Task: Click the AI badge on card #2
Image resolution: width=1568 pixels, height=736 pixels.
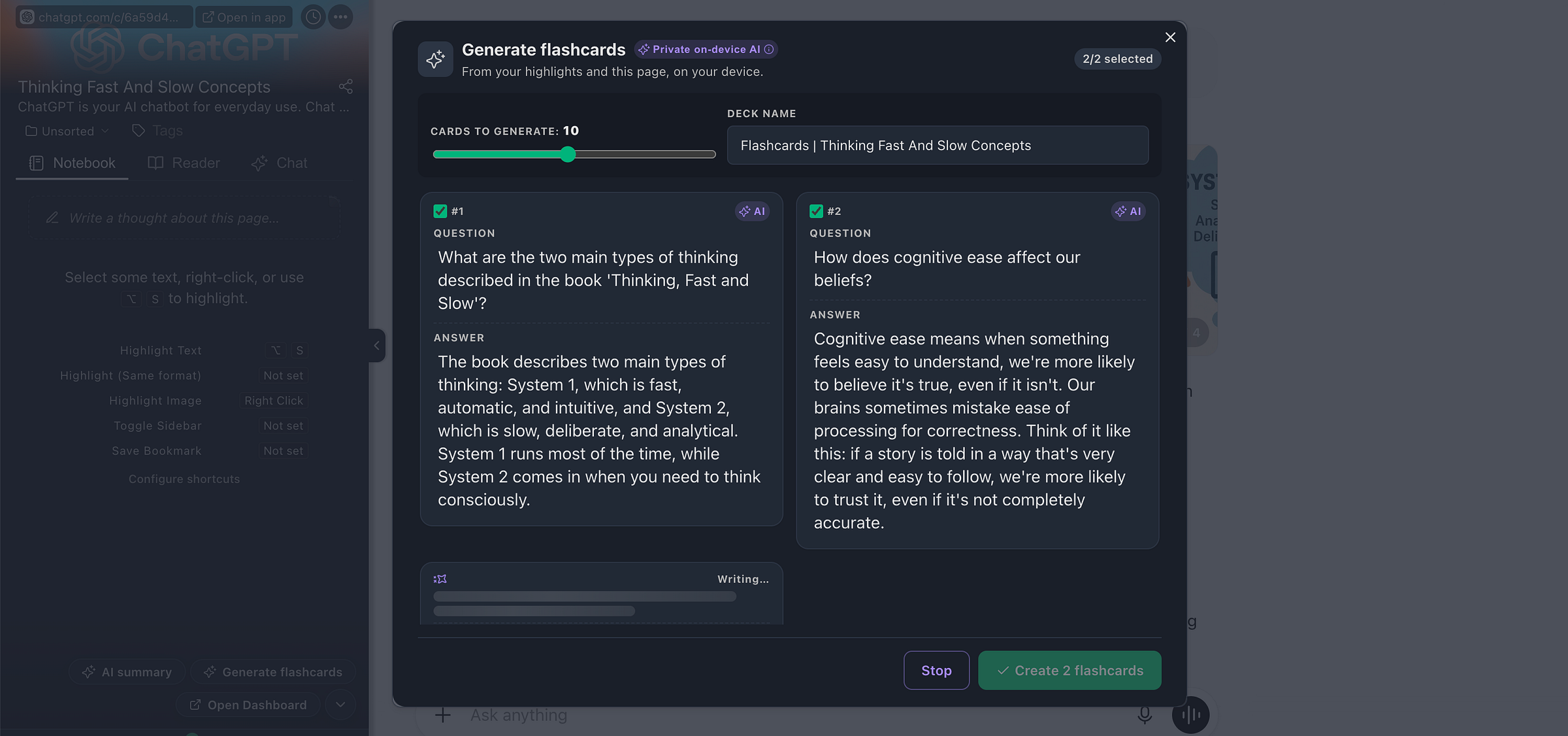Action: pos(1128,211)
